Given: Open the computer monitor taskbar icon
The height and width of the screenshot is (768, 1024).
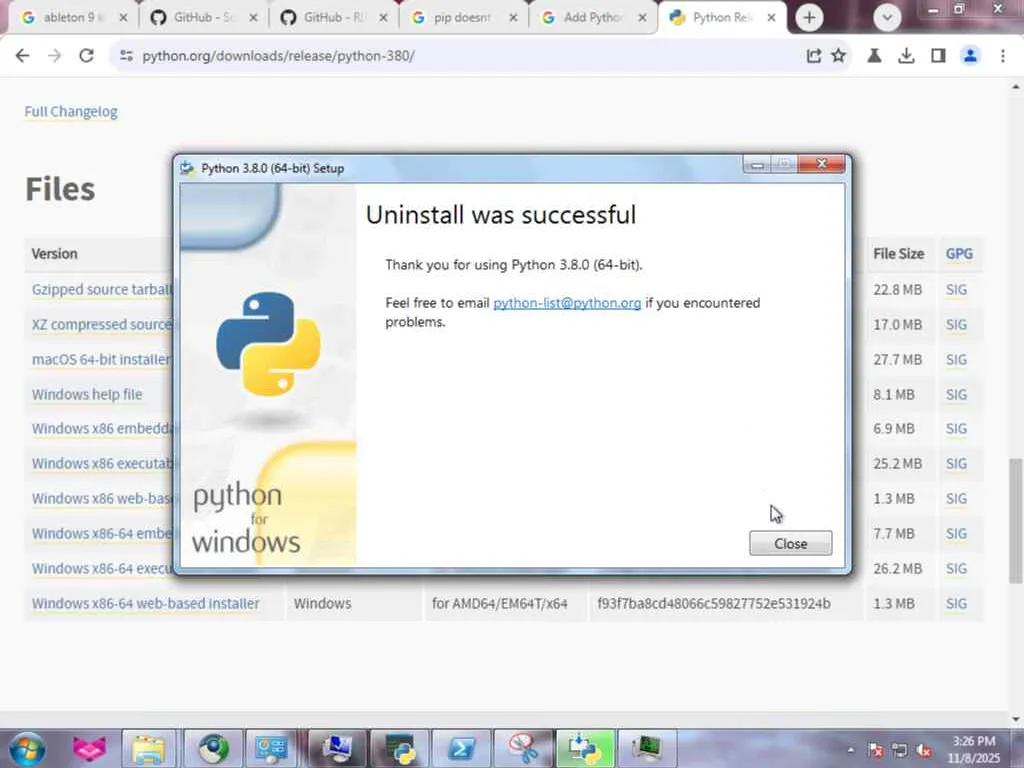Looking at the screenshot, I should click(337, 748).
